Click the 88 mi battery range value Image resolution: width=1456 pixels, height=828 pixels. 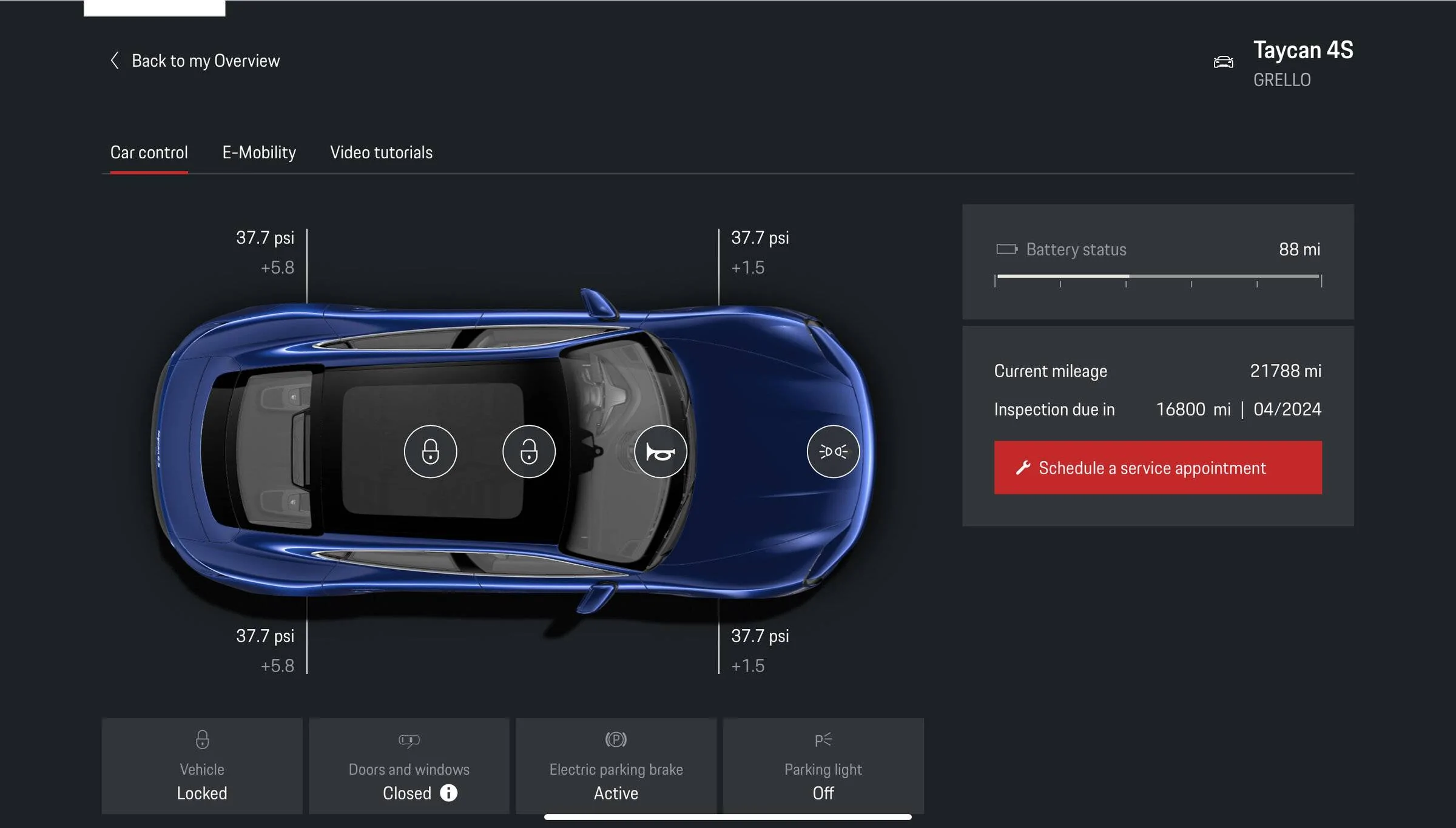tap(1299, 249)
